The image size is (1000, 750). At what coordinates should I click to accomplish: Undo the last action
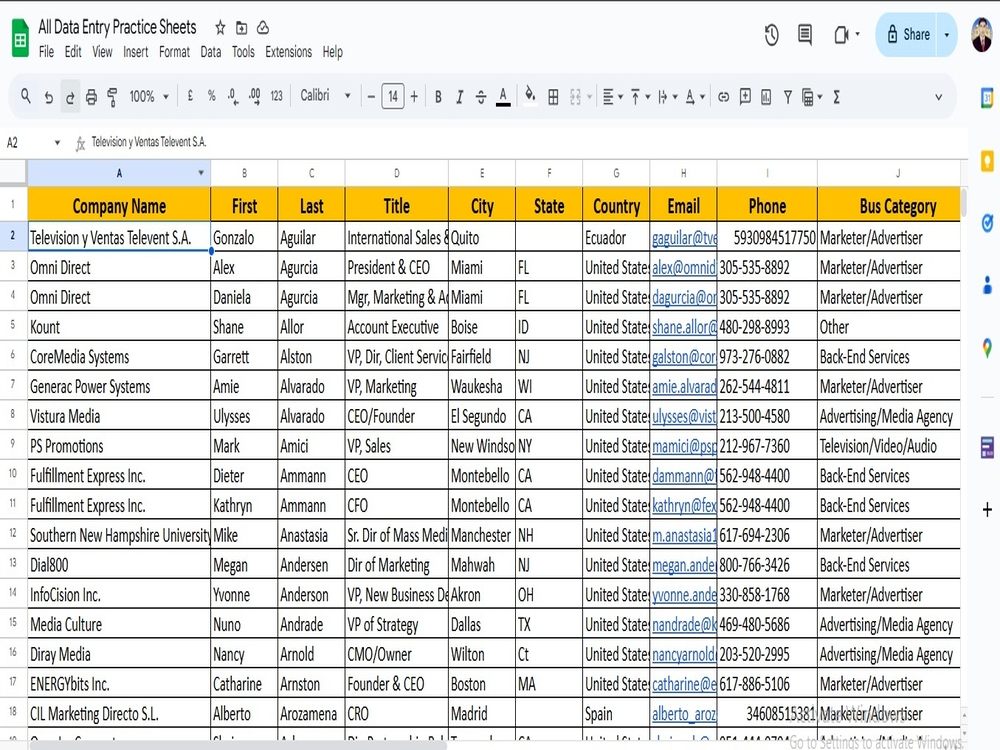(x=48, y=97)
